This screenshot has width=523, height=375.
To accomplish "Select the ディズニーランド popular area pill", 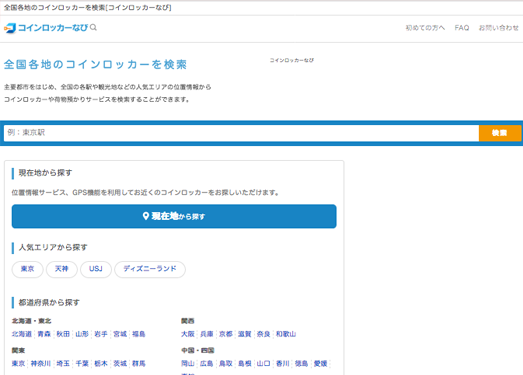I will [x=150, y=269].
